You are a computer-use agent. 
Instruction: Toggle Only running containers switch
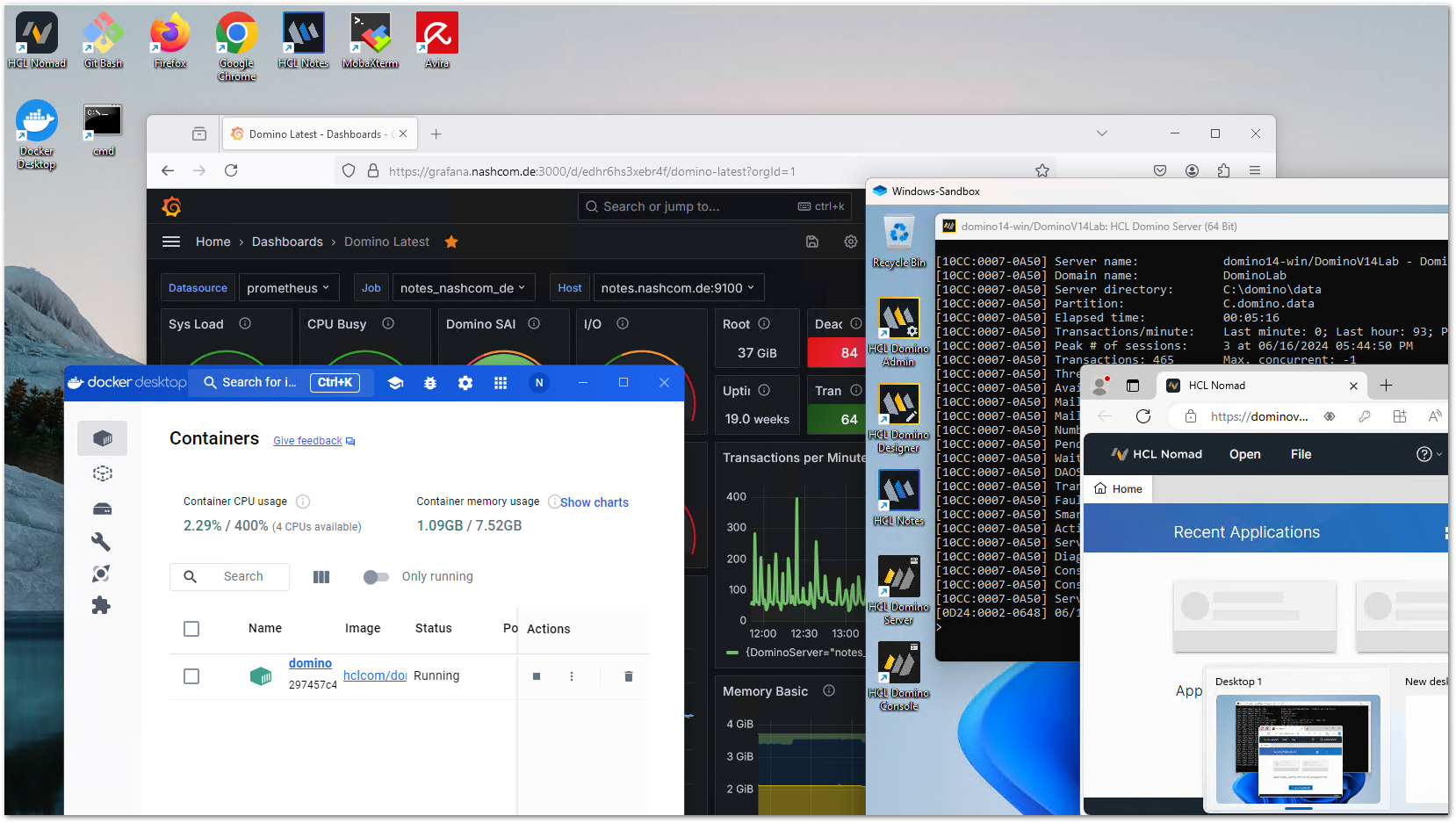376,577
